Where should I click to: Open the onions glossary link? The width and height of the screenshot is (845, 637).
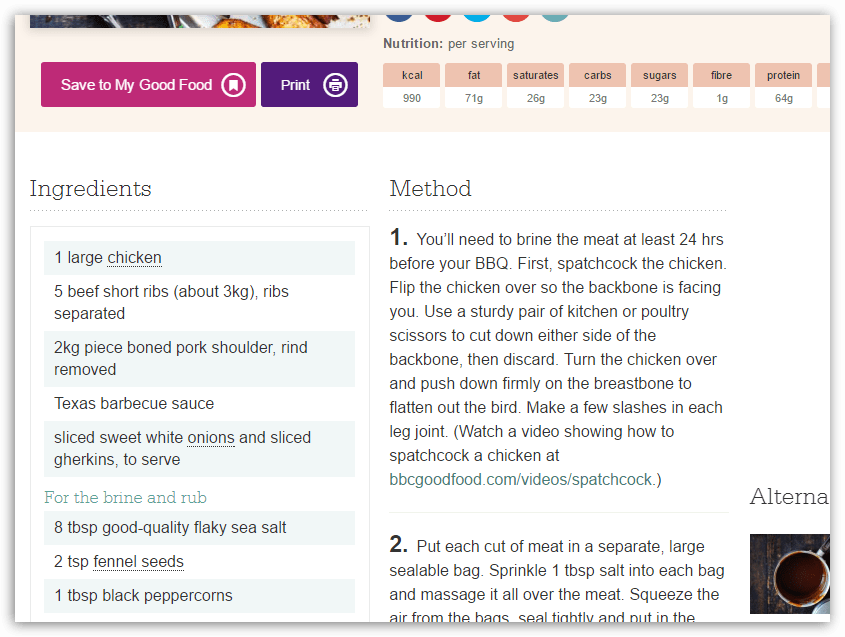click(x=211, y=438)
